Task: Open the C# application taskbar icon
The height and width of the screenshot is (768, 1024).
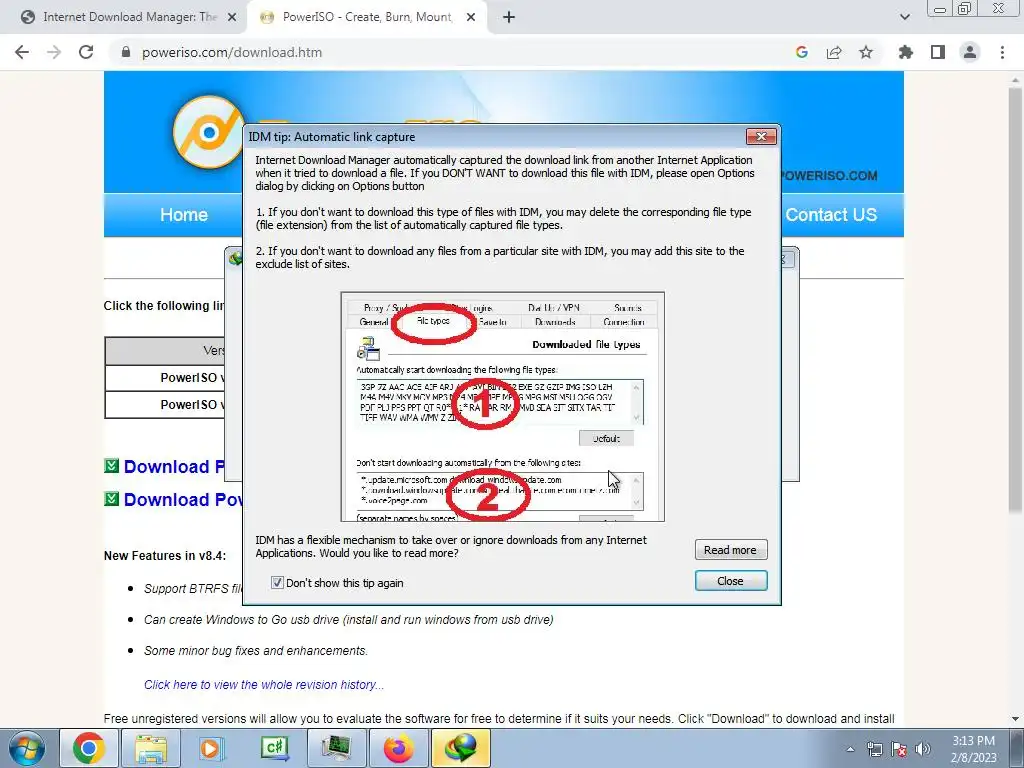Action: [274, 748]
